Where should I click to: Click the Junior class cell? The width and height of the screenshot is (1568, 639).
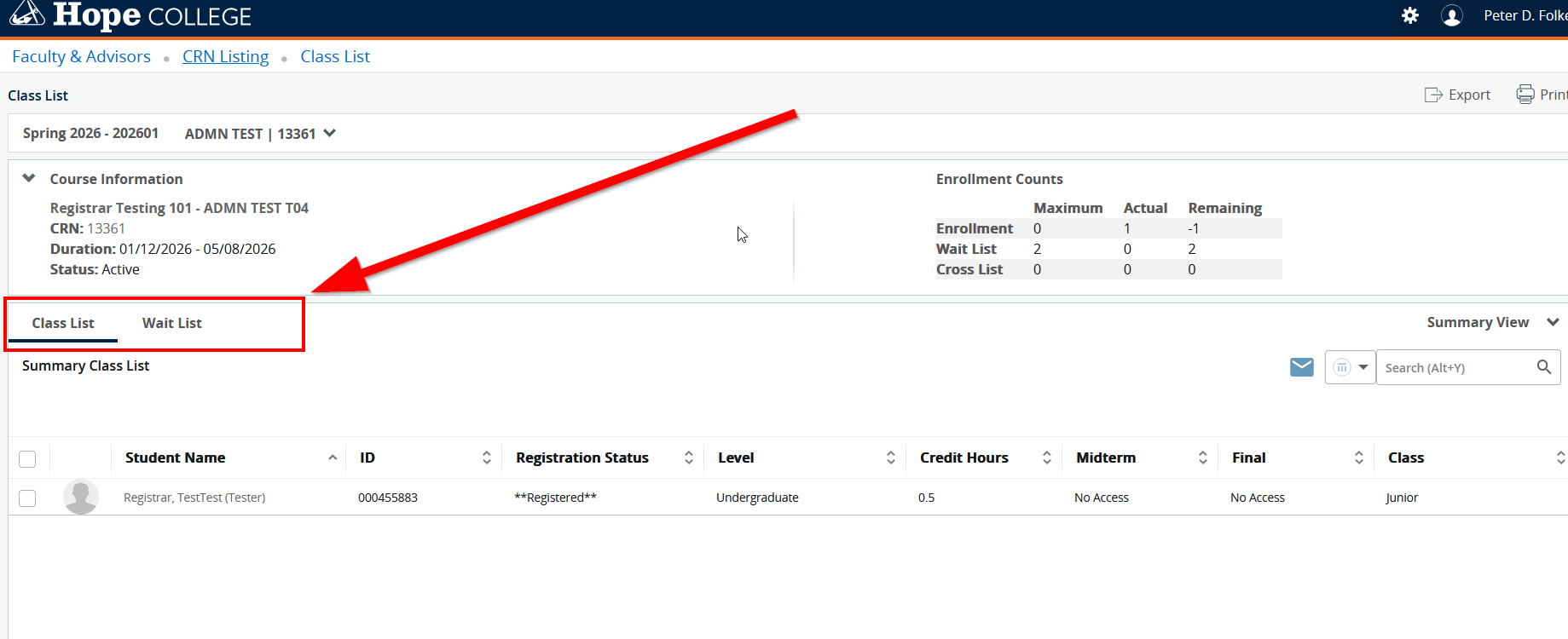coord(1403,498)
